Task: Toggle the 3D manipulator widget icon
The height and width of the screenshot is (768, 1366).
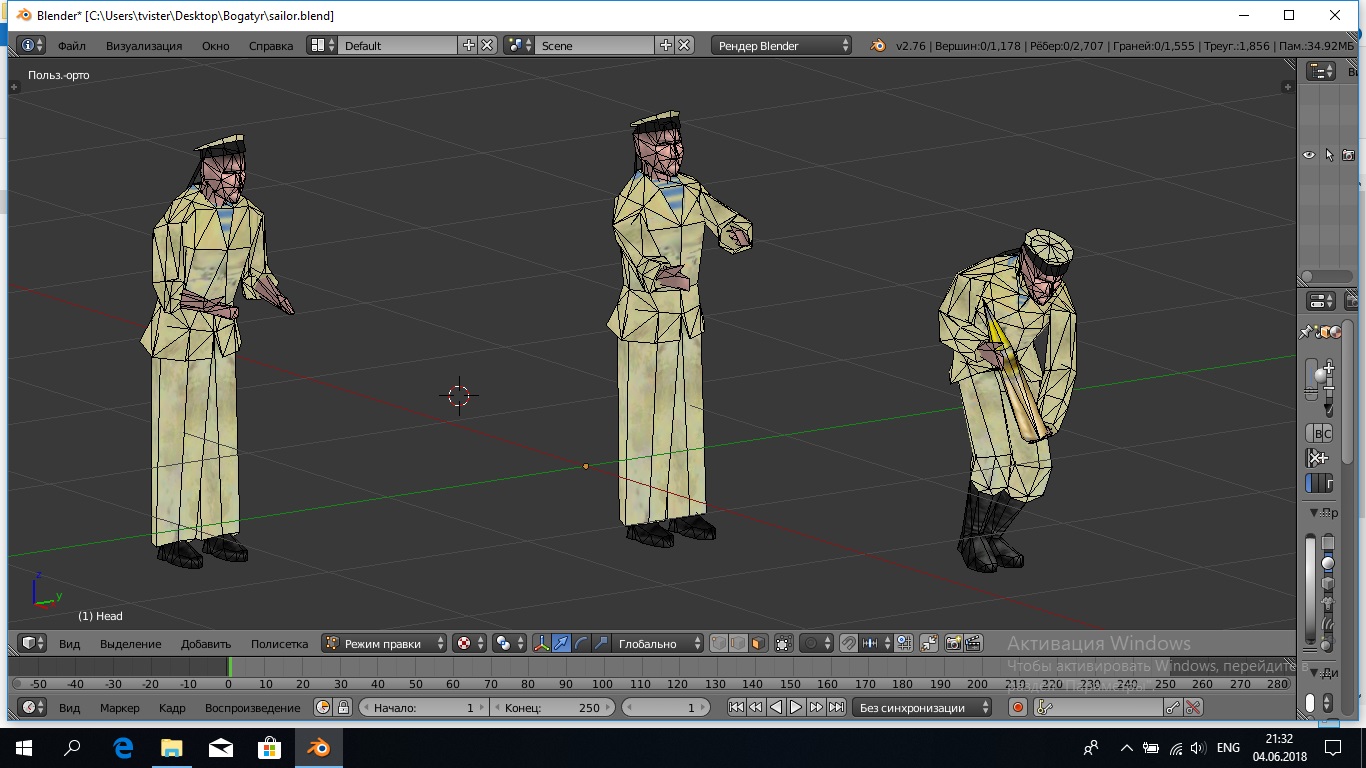Action: (541, 644)
